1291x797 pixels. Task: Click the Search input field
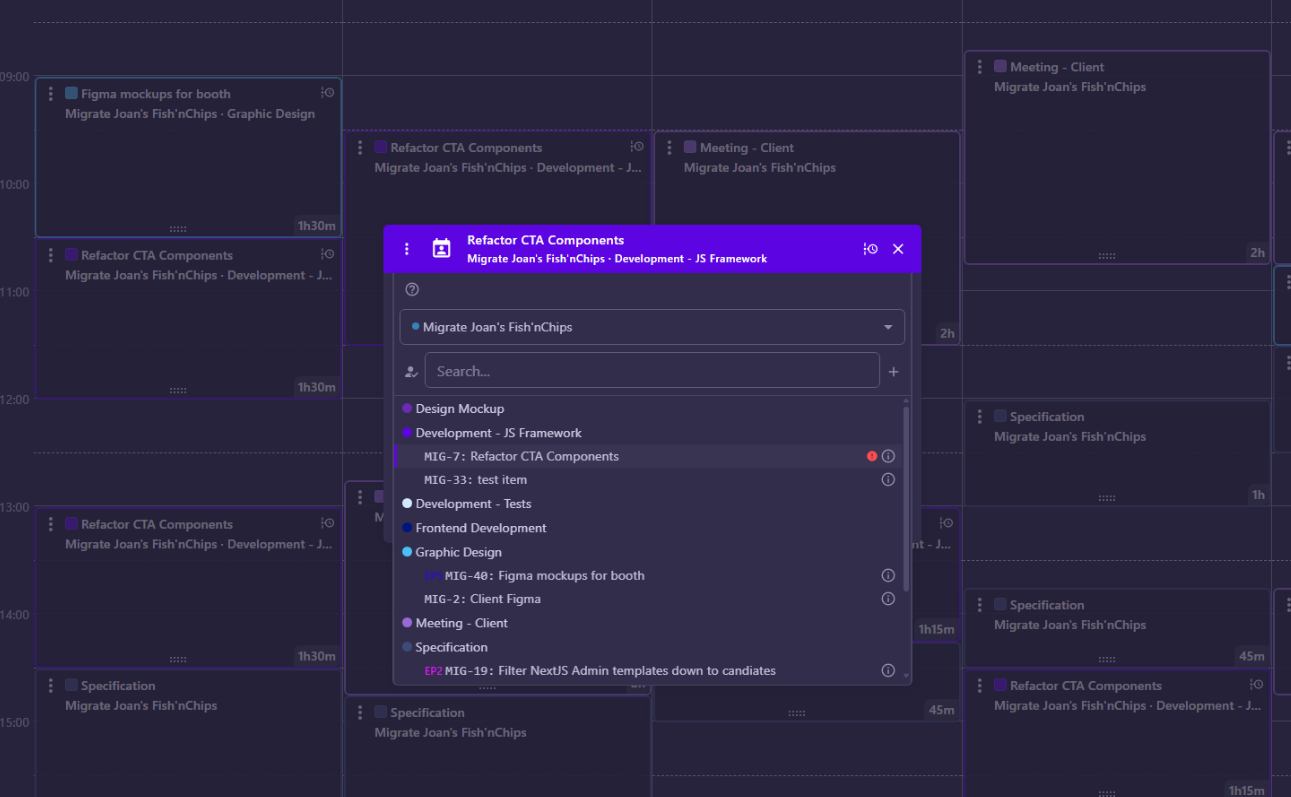click(x=650, y=370)
